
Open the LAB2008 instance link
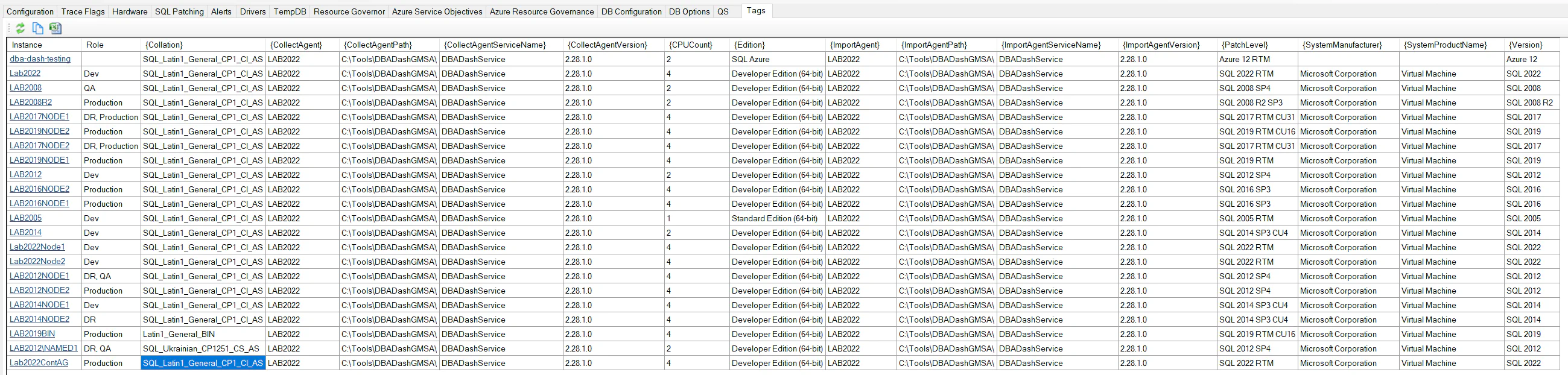25,87
